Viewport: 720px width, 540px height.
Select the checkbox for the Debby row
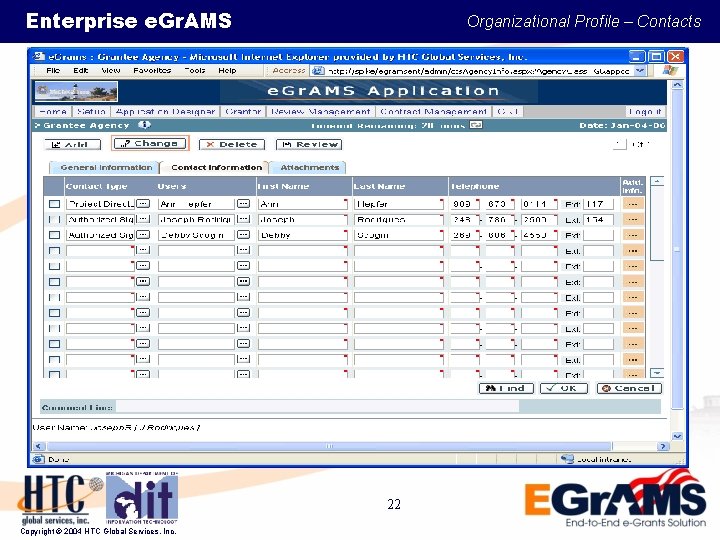pos(55,235)
